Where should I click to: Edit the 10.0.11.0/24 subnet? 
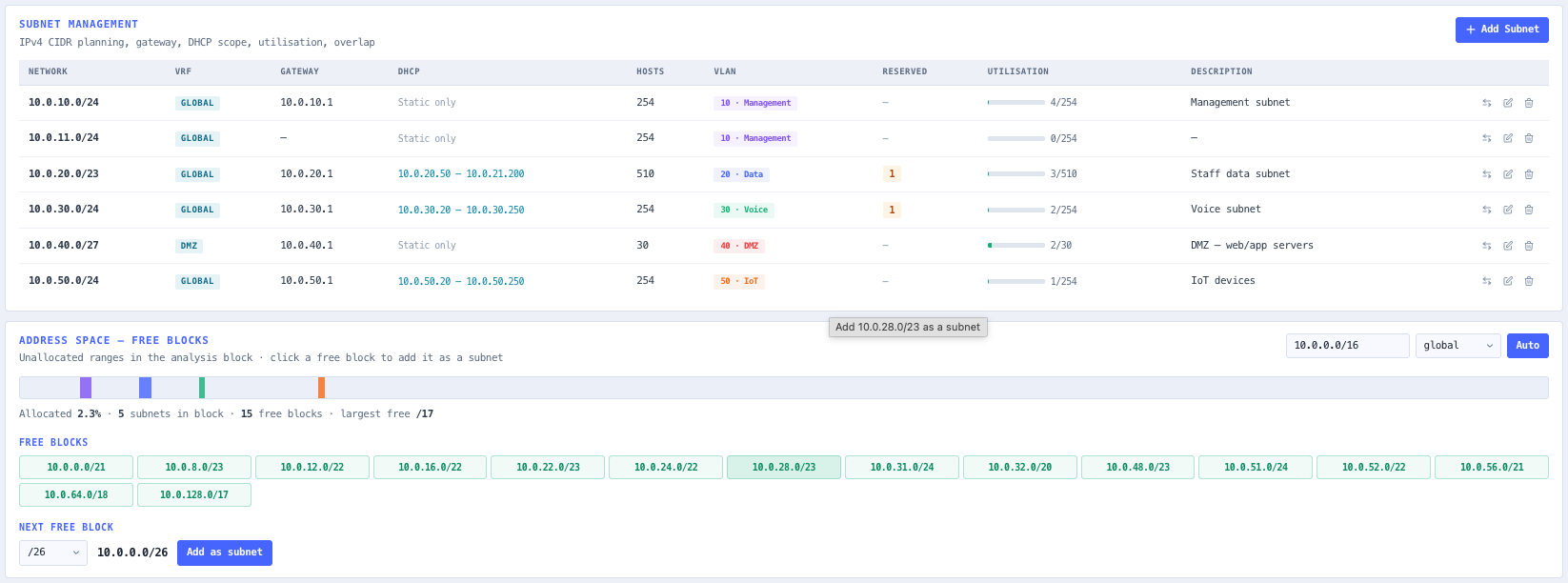[1508, 138]
